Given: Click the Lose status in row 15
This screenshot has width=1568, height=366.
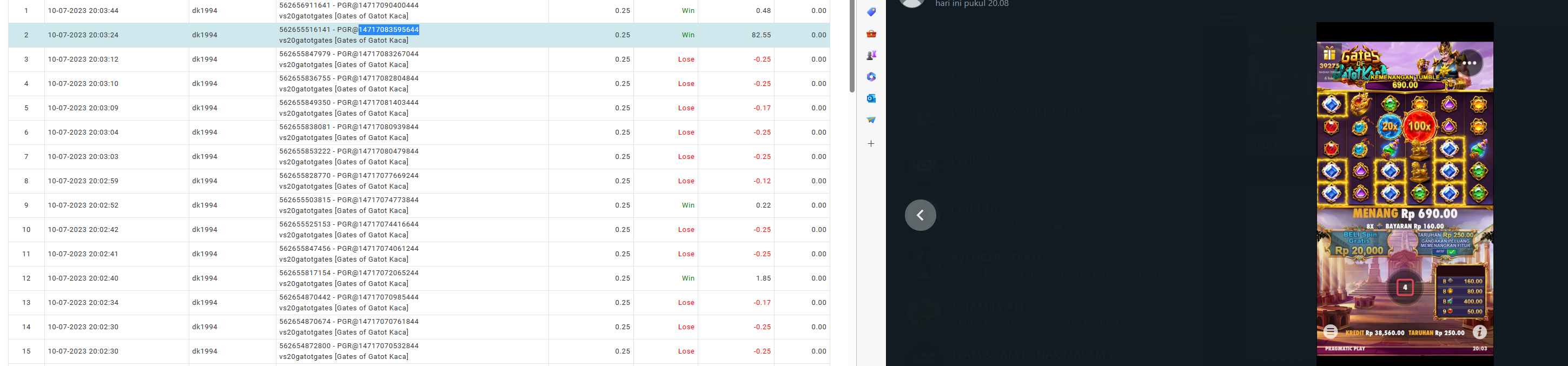Looking at the screenshot, I should pyautogui.click(x=686, y=351).
